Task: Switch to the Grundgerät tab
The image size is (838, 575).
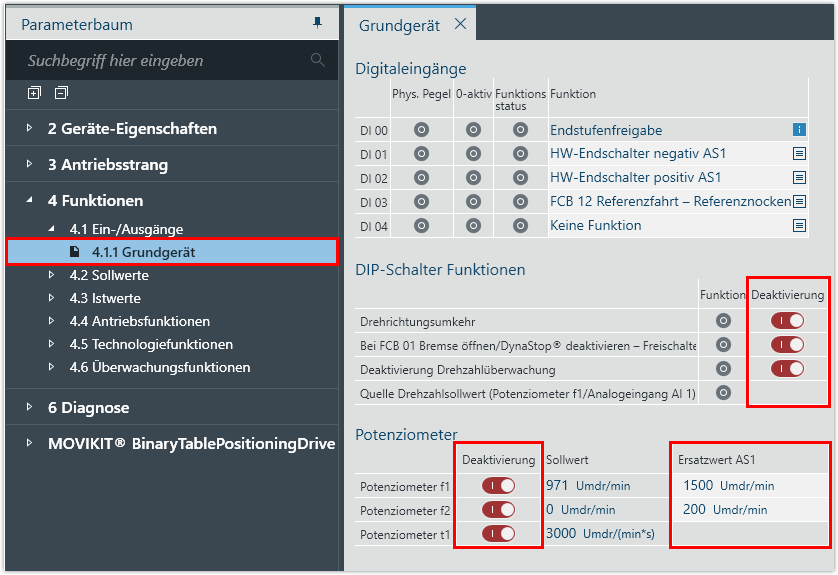Action: 399,25
